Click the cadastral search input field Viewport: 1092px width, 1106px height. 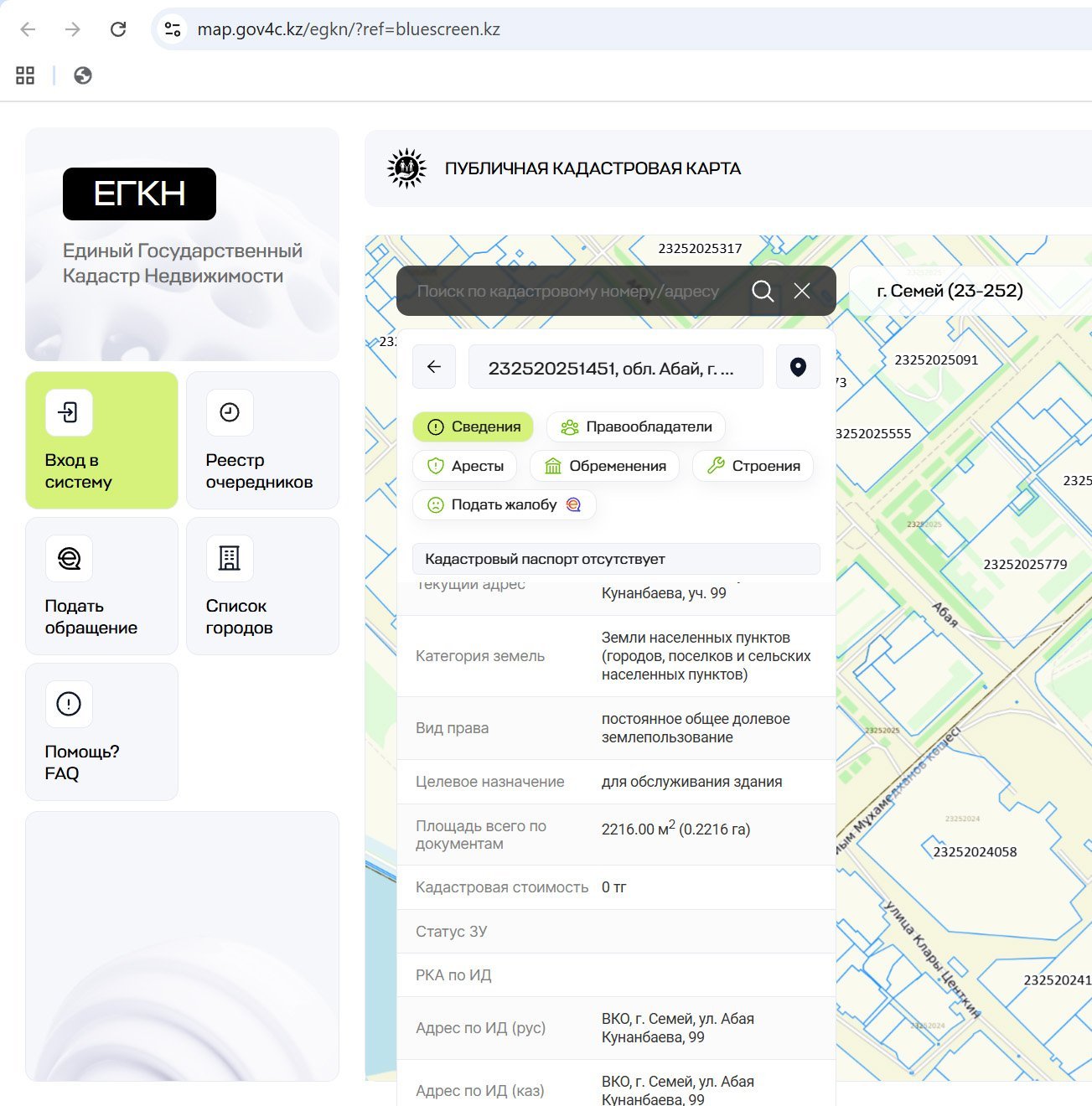click(568, 292)
